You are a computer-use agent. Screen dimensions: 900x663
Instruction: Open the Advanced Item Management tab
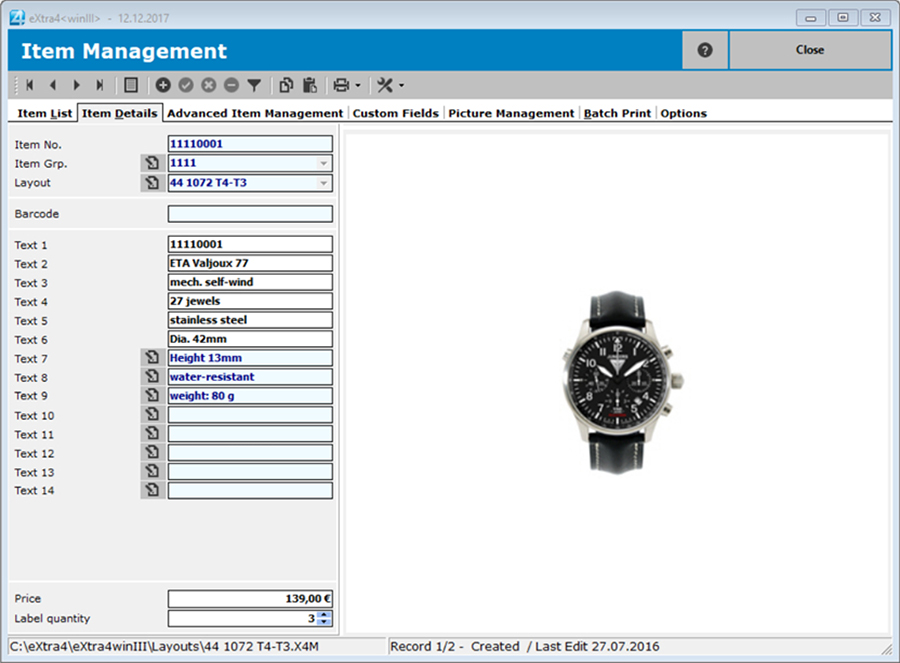pos(255,114)
